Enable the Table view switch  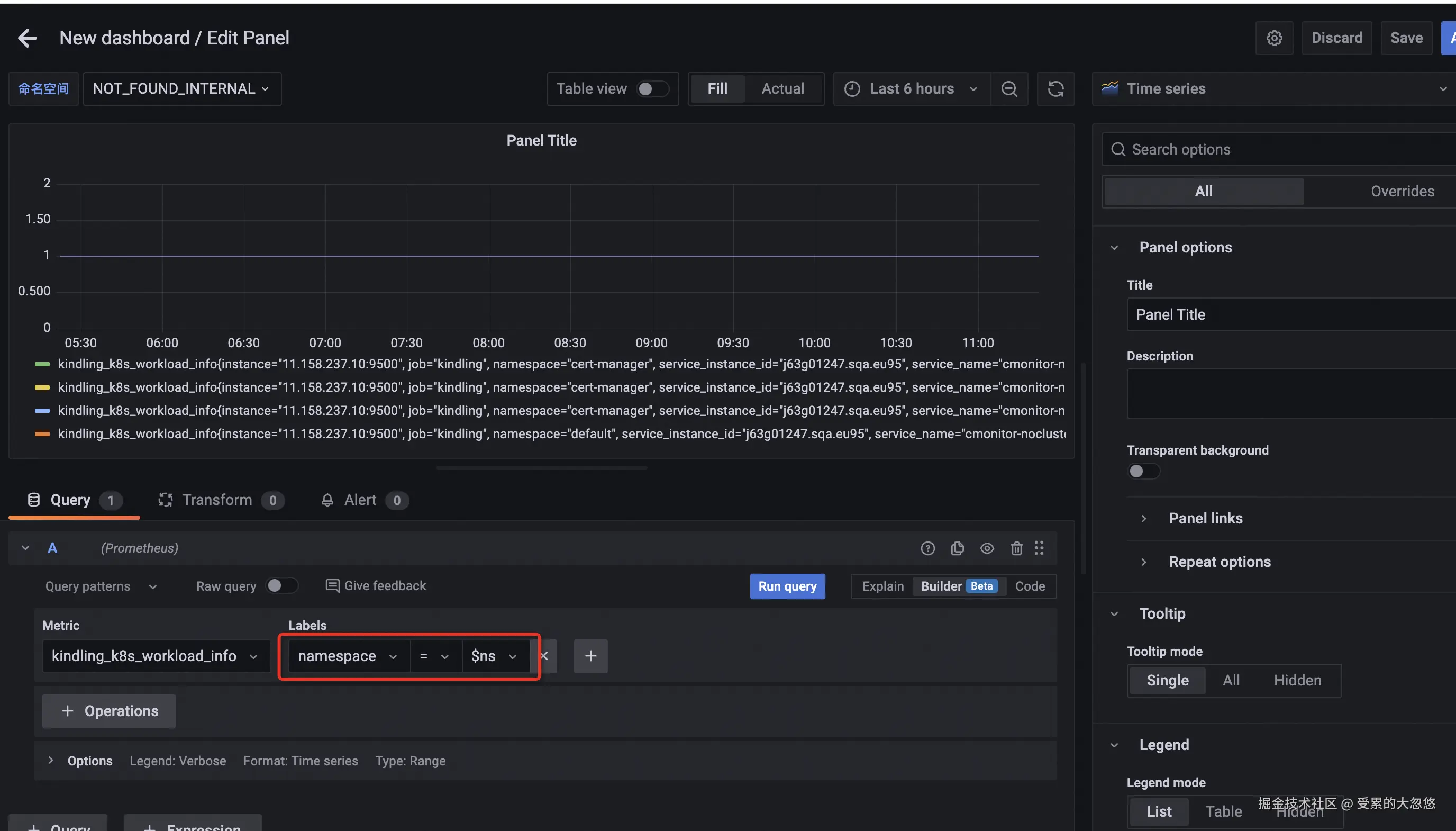click(652, 89)
